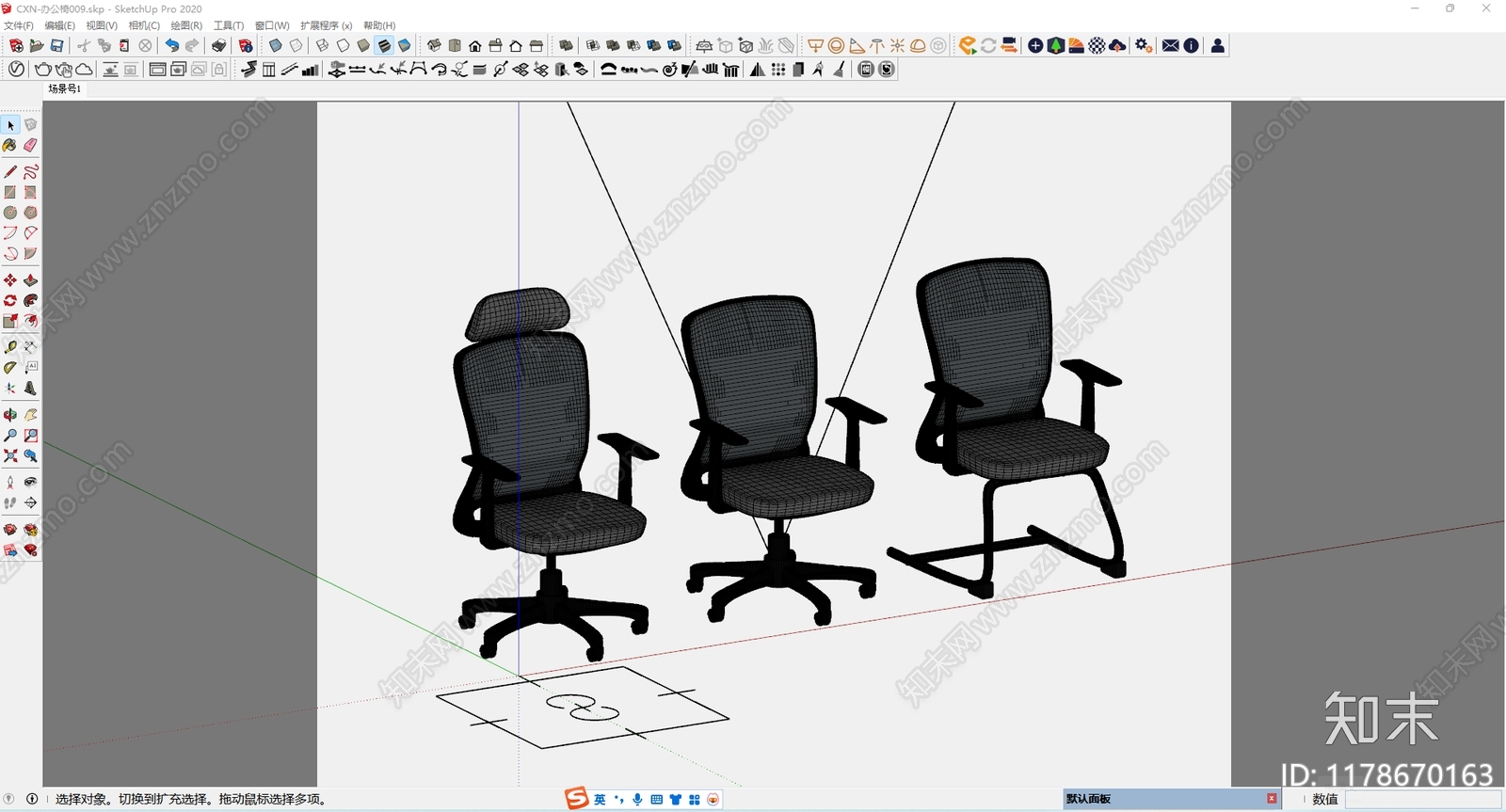Image resolution: width=1506 pixels, height=812 pixels.
Task: Click the 数值 measurements input box
Action: tap(1423, 799)
